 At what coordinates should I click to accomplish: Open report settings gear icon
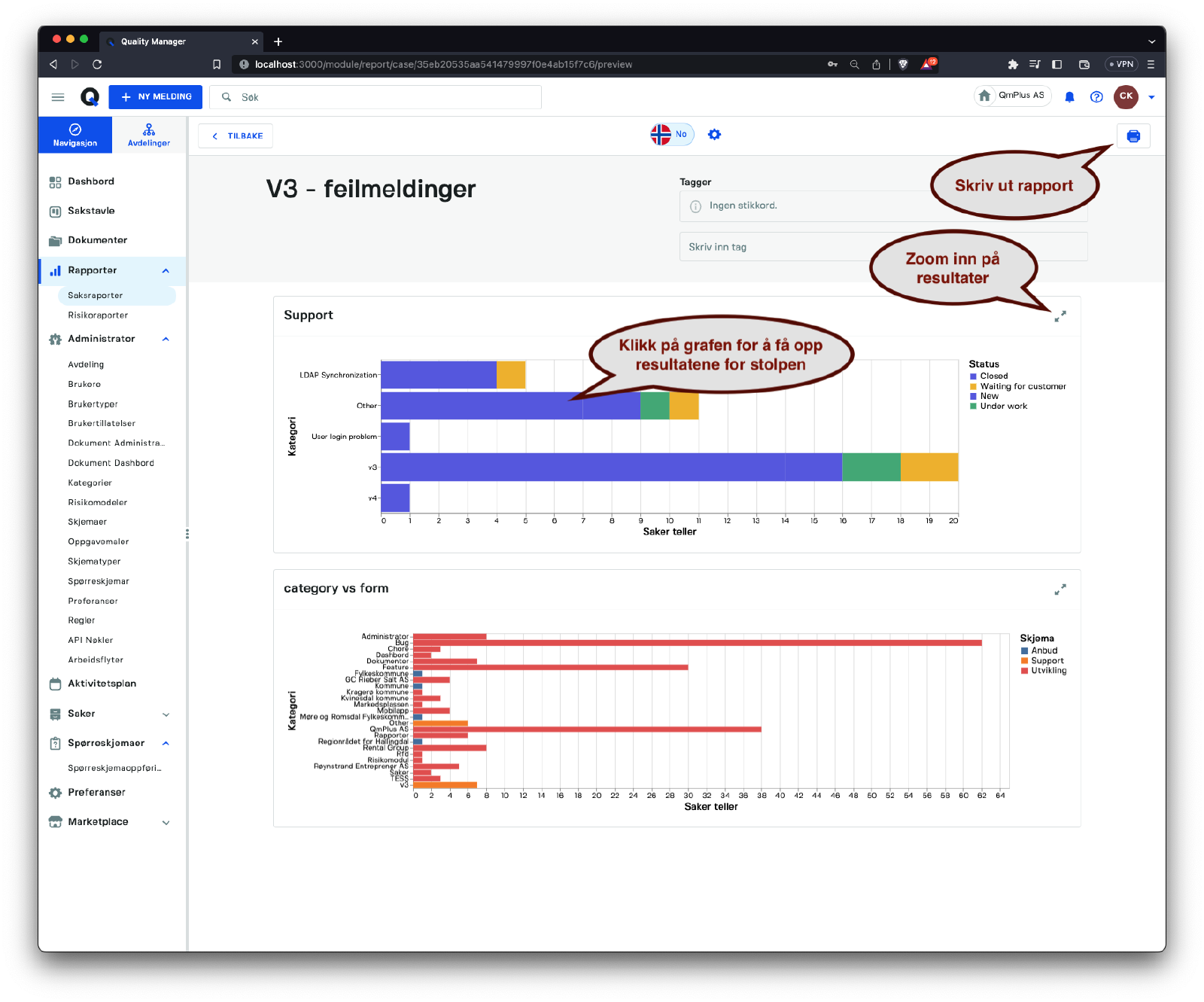coord(714,135)
